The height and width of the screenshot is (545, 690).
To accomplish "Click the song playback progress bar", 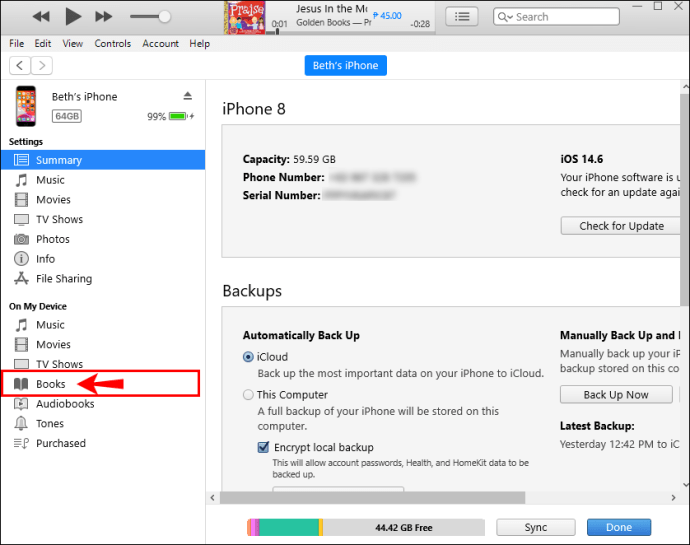I will pos(350,32).
